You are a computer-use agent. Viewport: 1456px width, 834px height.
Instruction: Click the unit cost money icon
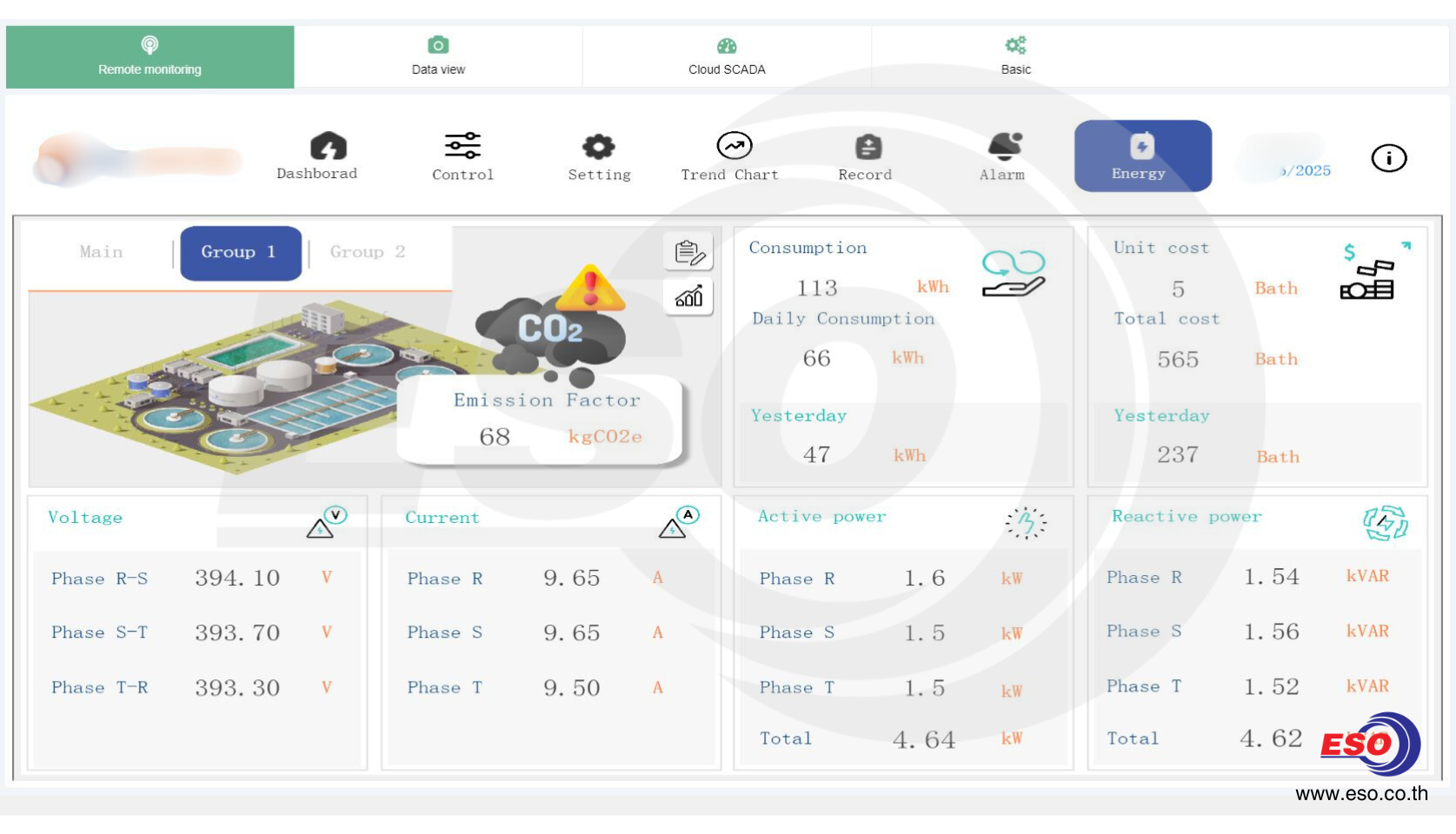[1368, 274]
